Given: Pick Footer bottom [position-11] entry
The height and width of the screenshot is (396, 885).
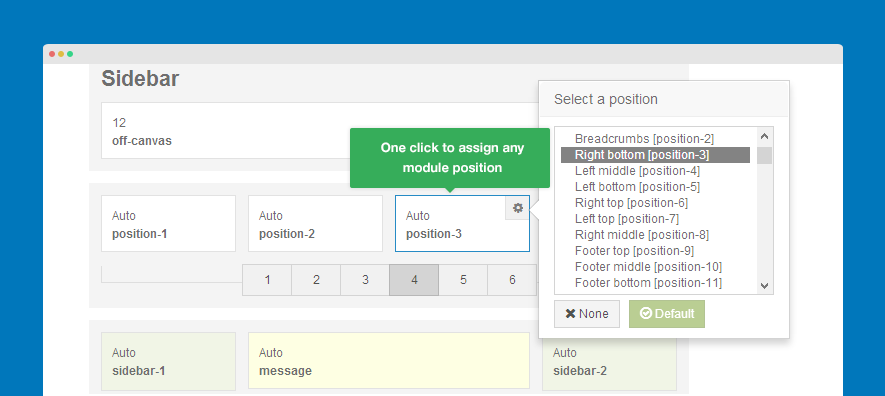Looking at the screenshot, I should pyautogui.click(x=648, y=283).
